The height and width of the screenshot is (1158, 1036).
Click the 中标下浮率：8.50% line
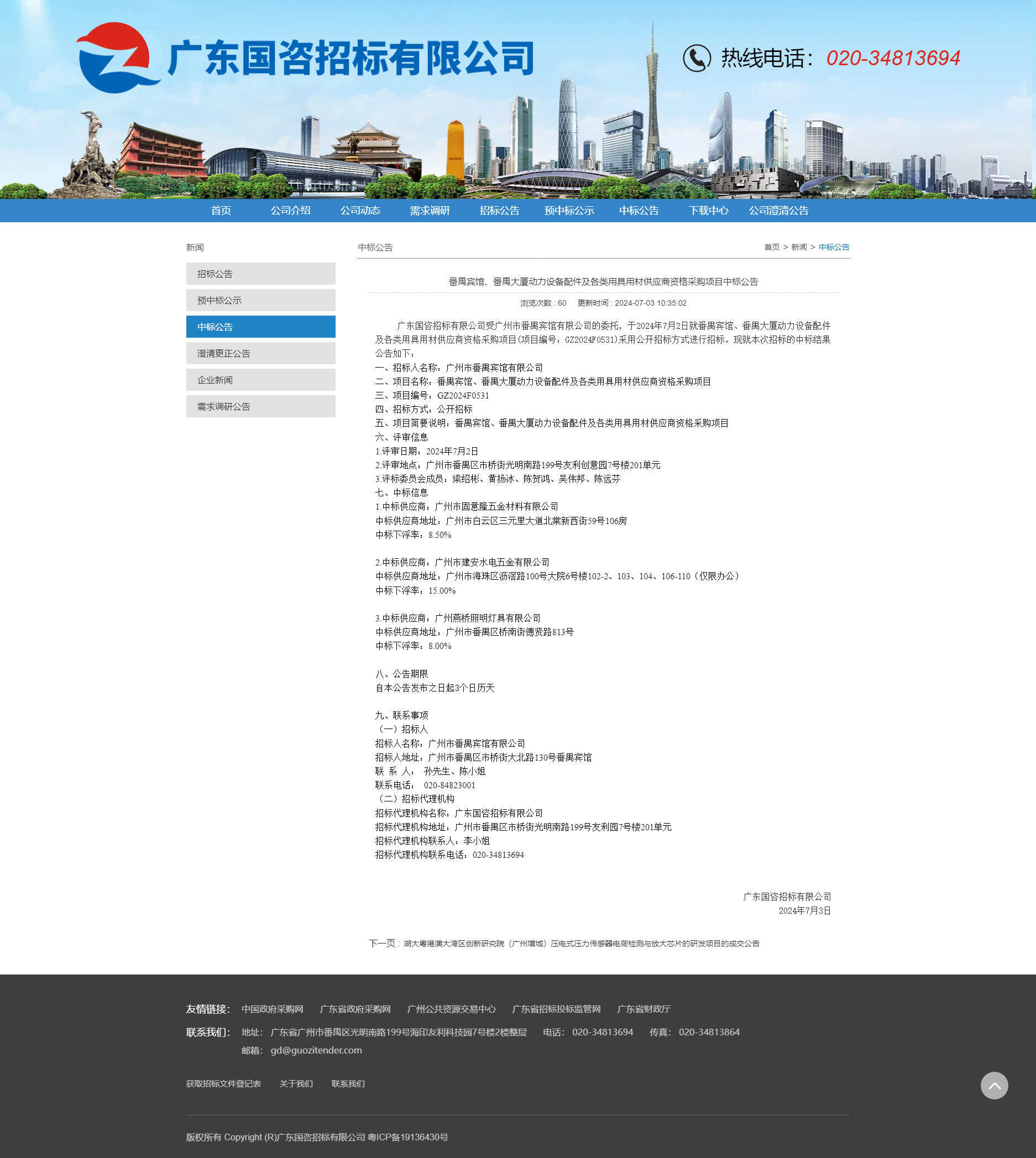click(x=414, y=535)
